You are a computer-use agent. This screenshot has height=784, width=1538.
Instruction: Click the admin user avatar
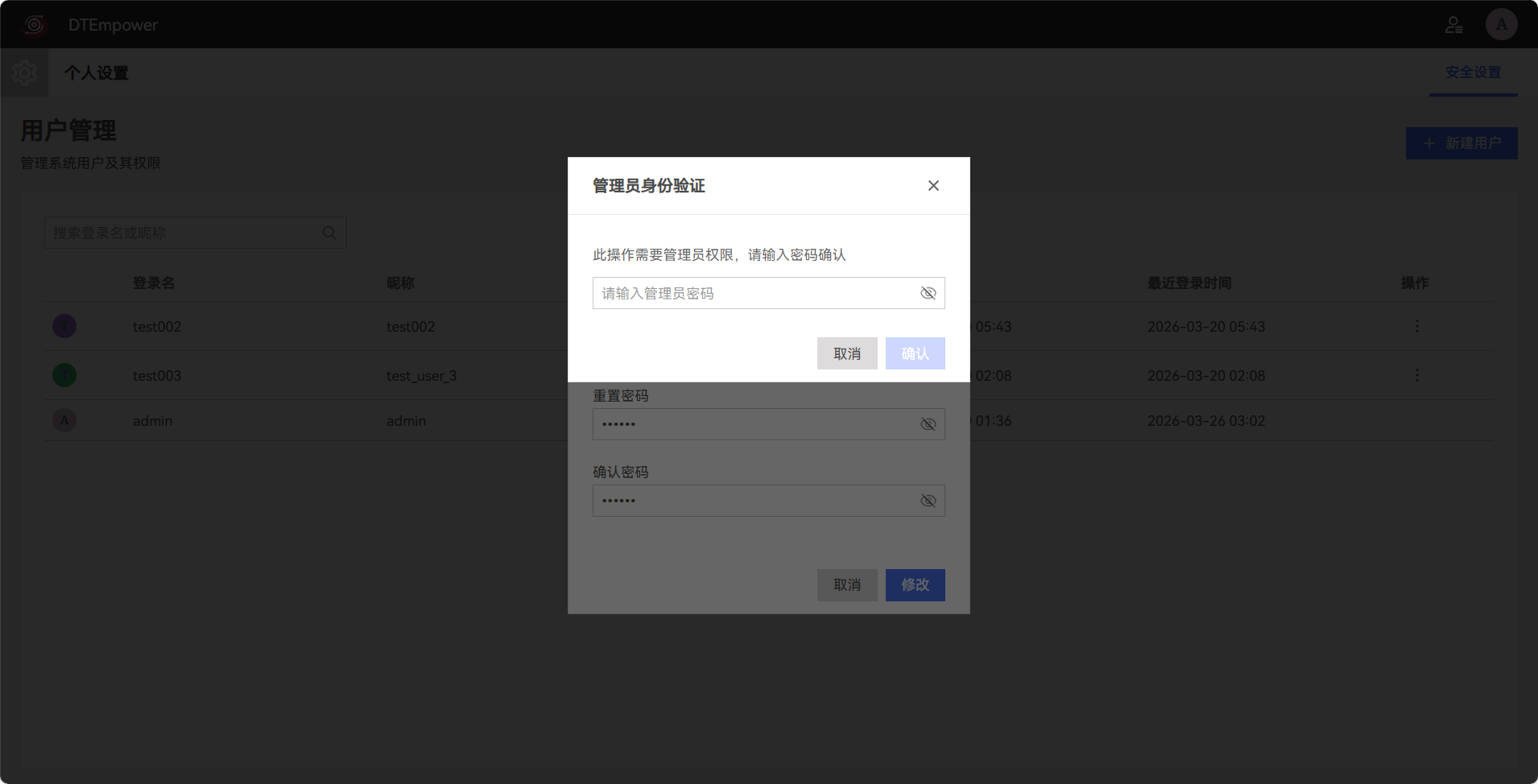click(x=64, y=420)
